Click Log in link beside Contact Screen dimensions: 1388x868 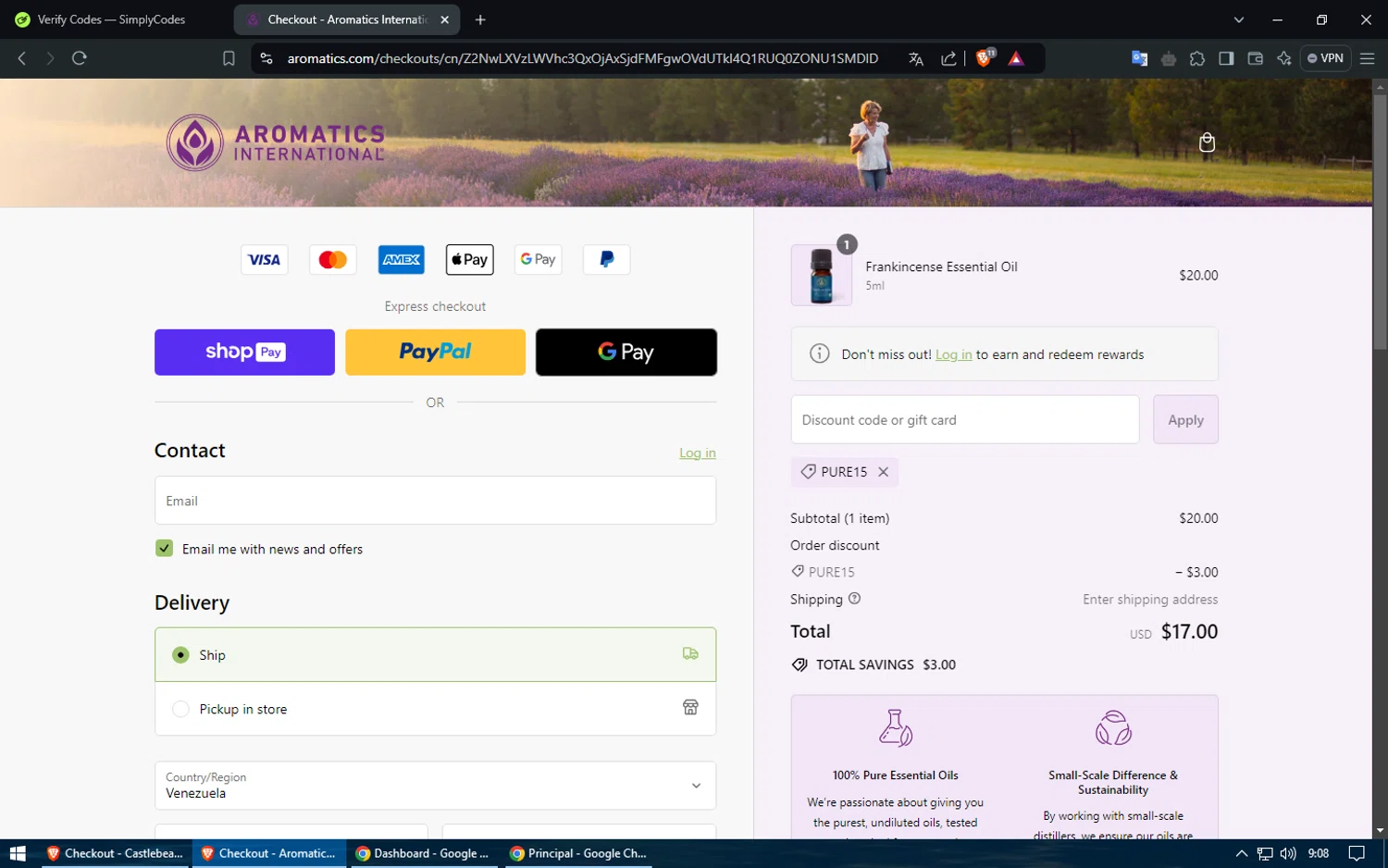[698, 453]
